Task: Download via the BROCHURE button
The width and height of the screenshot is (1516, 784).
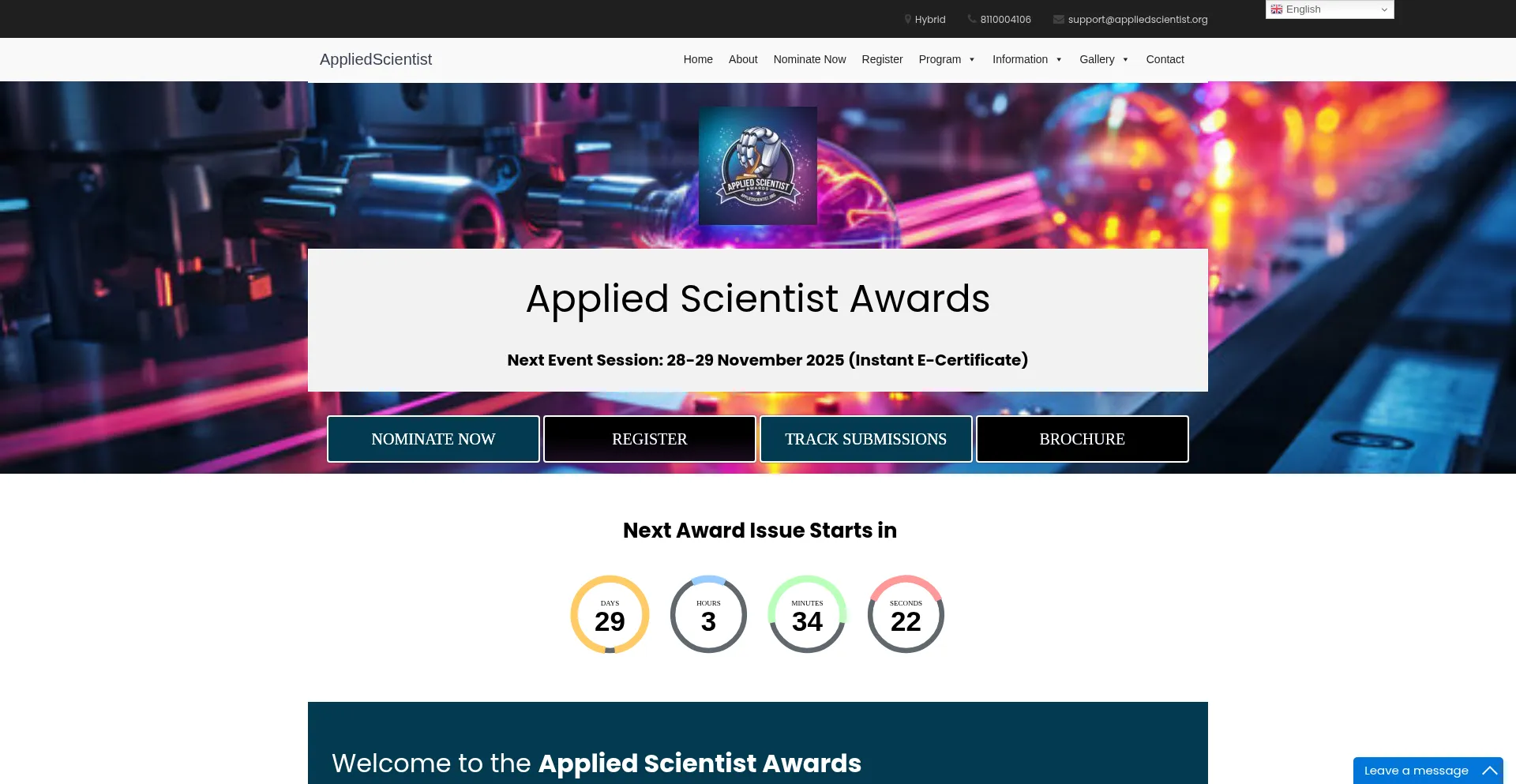Action: [1082, 439]
